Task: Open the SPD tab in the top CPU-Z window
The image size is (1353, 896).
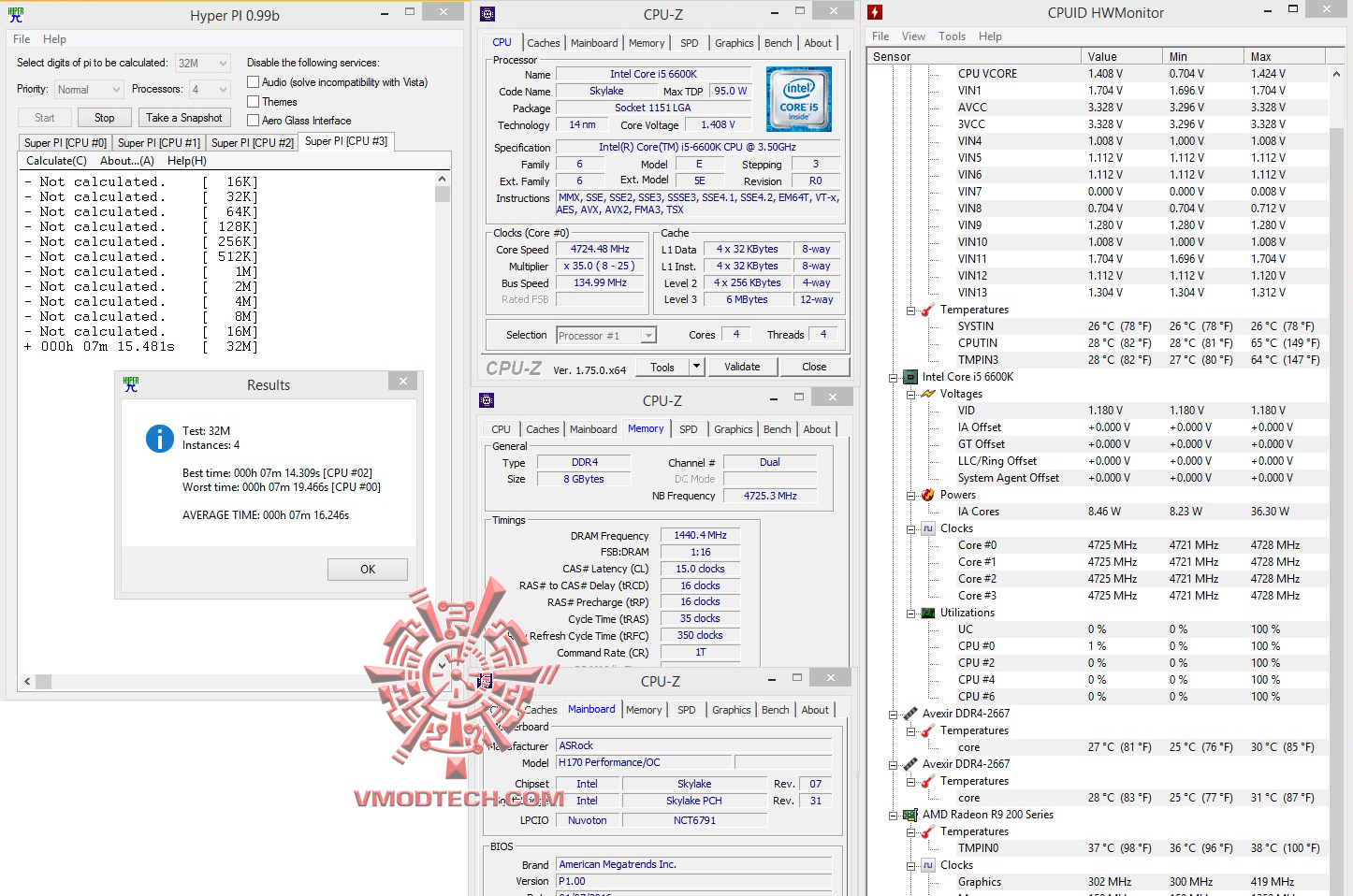Action: pos(689,43)
